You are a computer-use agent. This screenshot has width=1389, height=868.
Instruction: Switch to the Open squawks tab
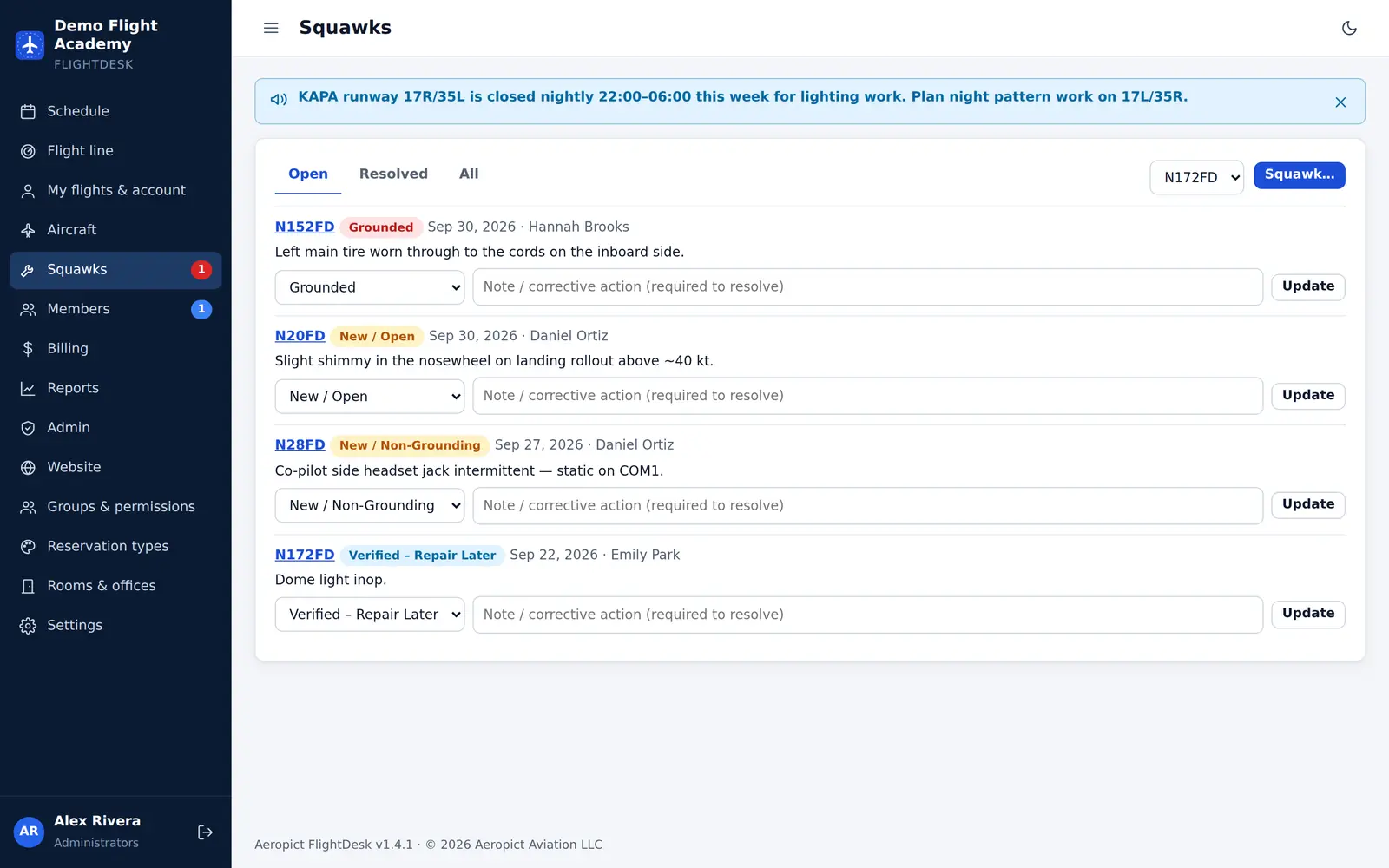308,174
